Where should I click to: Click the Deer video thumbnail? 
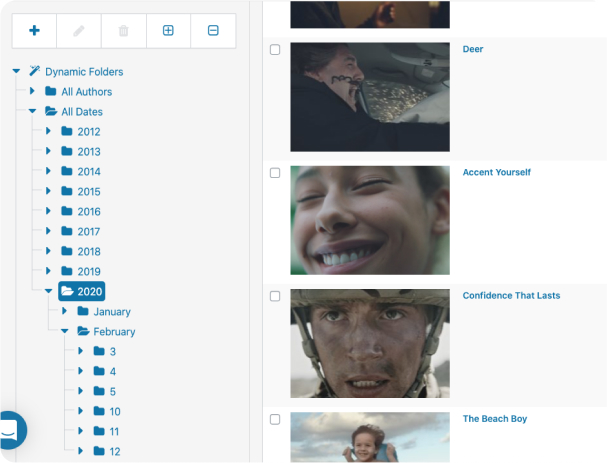pos(370,97)
